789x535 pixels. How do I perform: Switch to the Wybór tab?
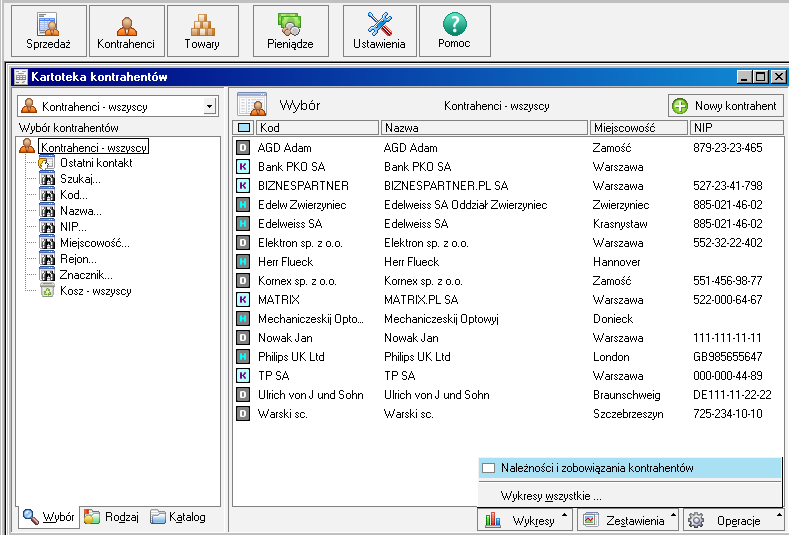tap(49, 517)
